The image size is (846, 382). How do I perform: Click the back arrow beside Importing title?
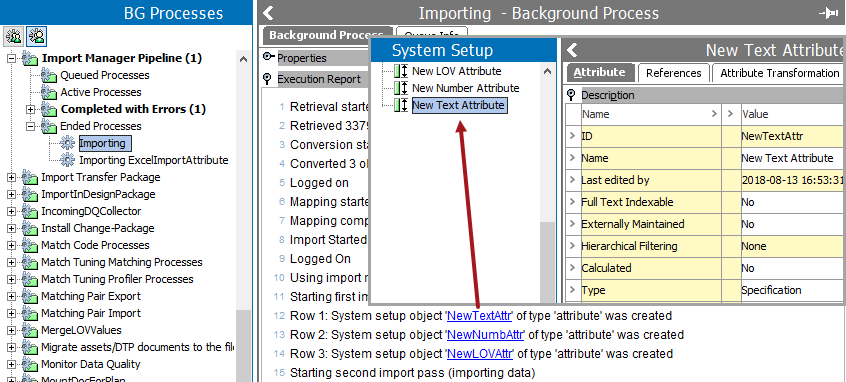click(268, 13)
